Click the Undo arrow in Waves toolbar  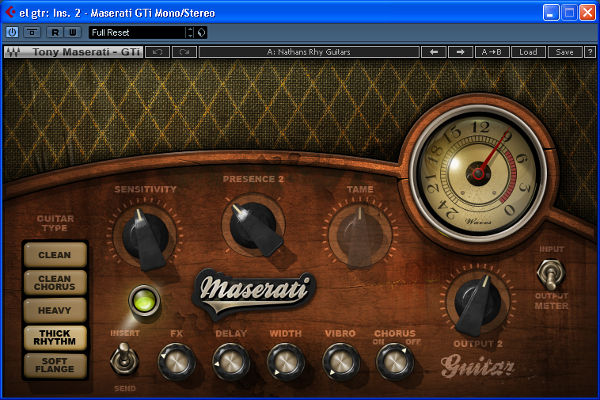(158, 52)
